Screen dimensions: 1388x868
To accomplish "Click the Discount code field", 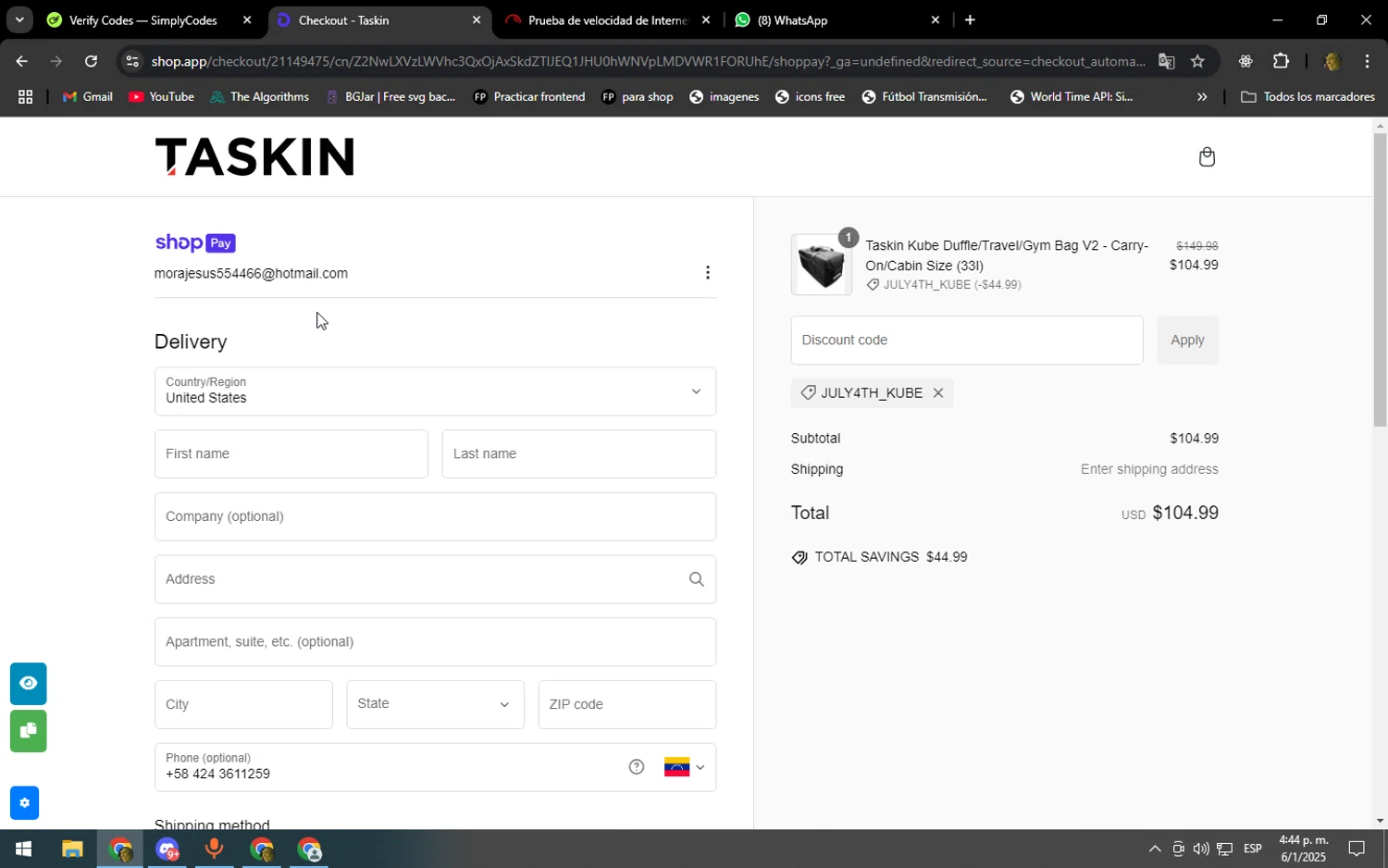I will (x=967, y=341).
